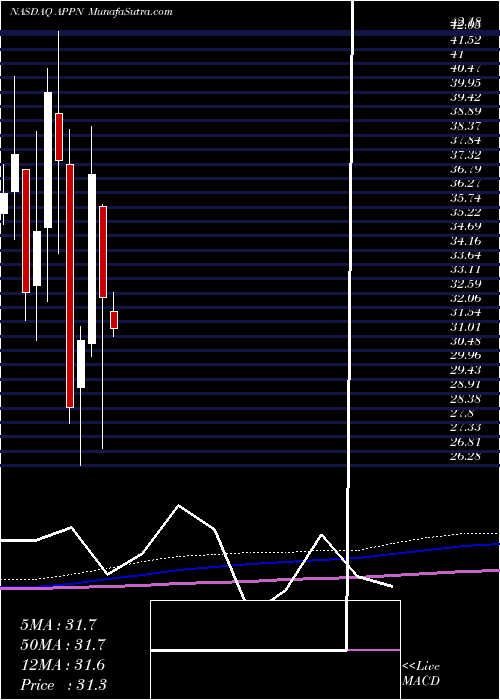Click the 32.06 price axis label
The image size is (500, 700).
[x=467, y=298]
